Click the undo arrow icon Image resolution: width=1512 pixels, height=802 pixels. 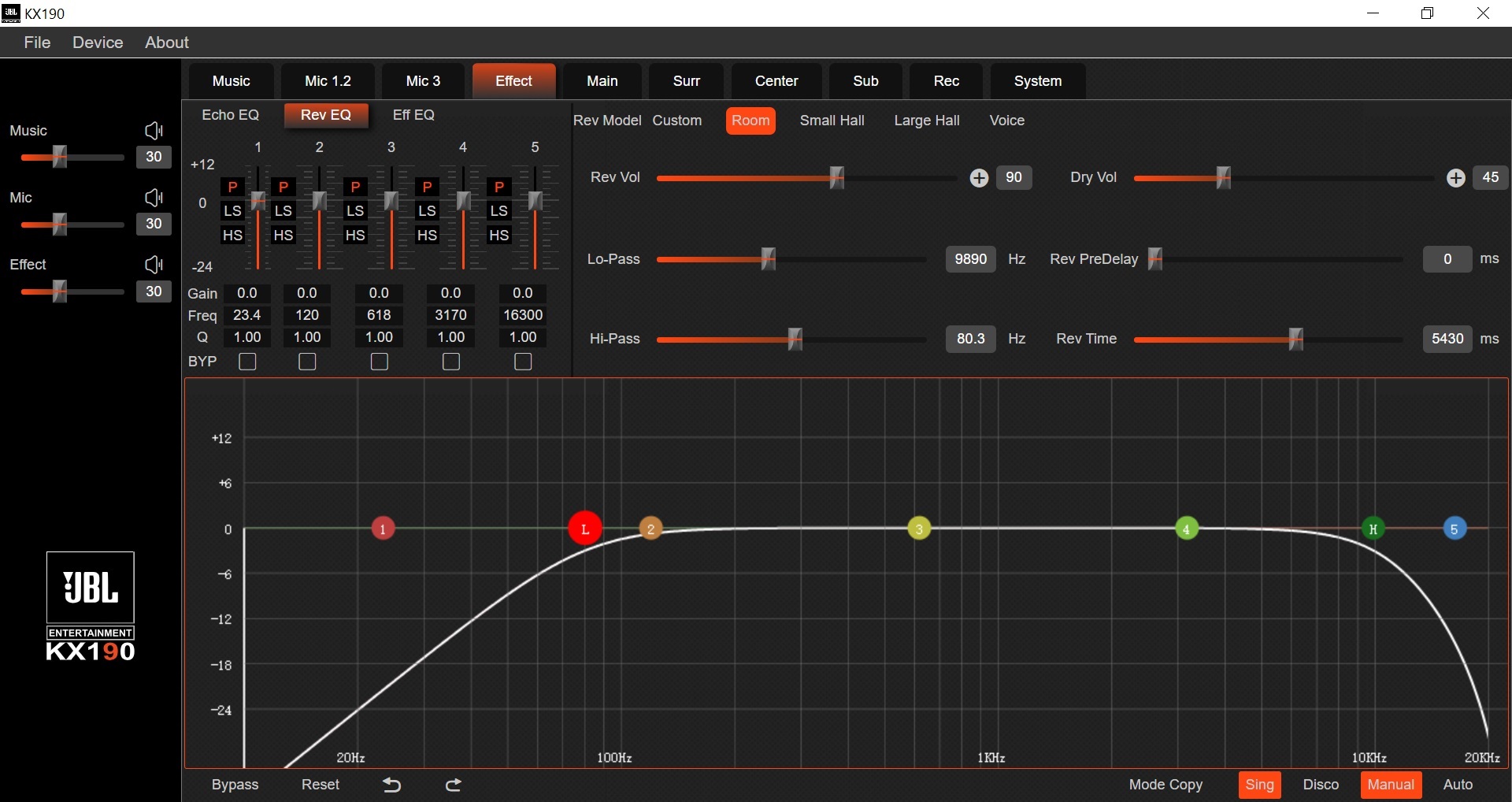391,785
